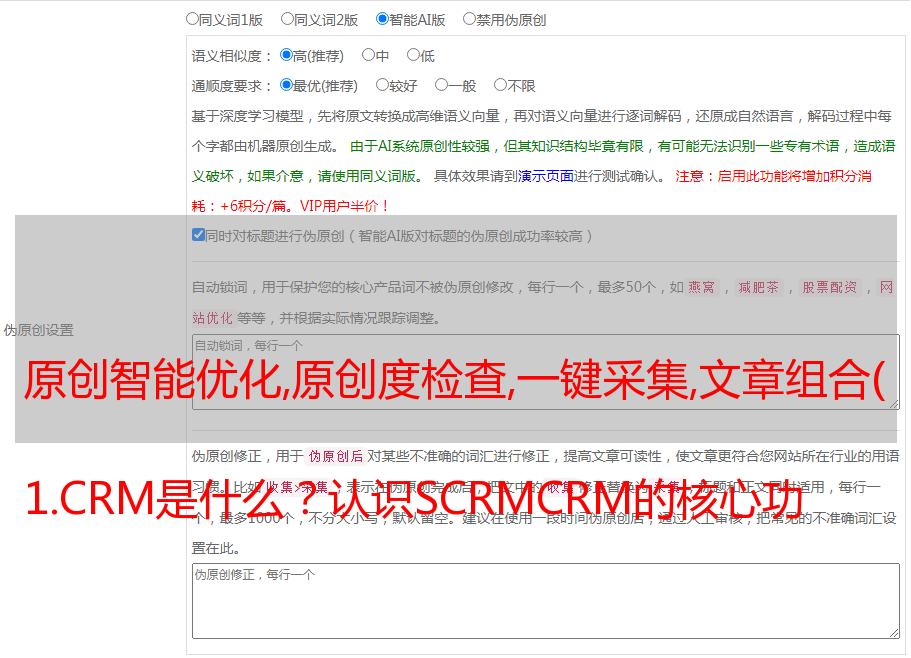
Task: Set 语义相似度 to 高(推荐)
Action: point(286,55)
